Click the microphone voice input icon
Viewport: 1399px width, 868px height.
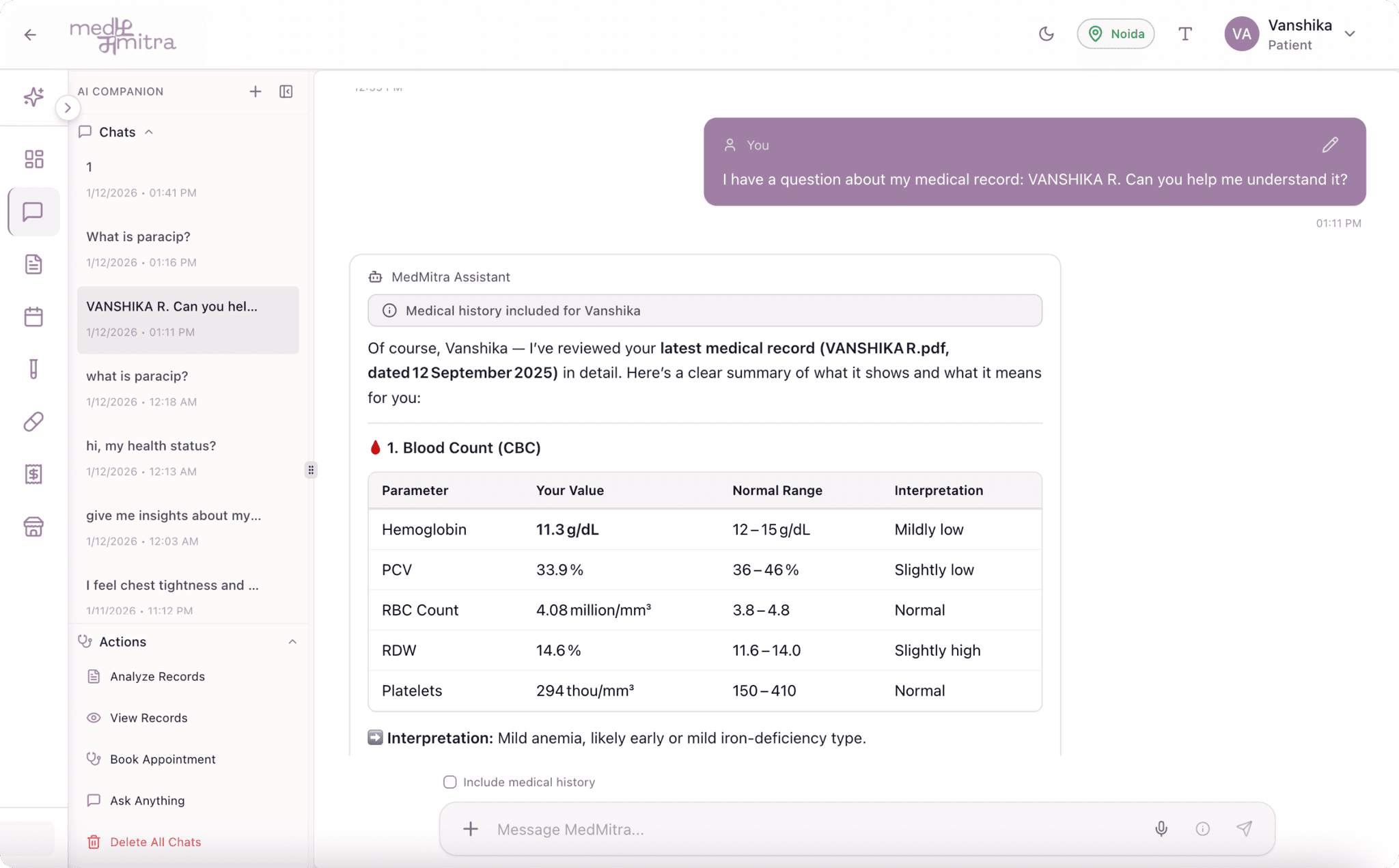(1161, 828)
